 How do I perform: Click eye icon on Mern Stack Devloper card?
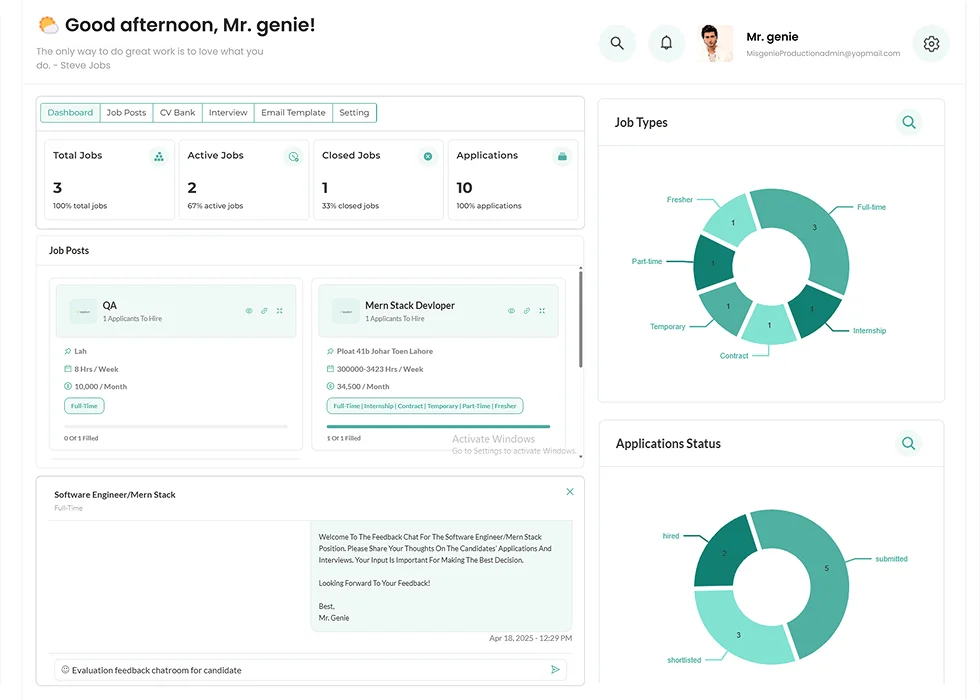point(511,311)
